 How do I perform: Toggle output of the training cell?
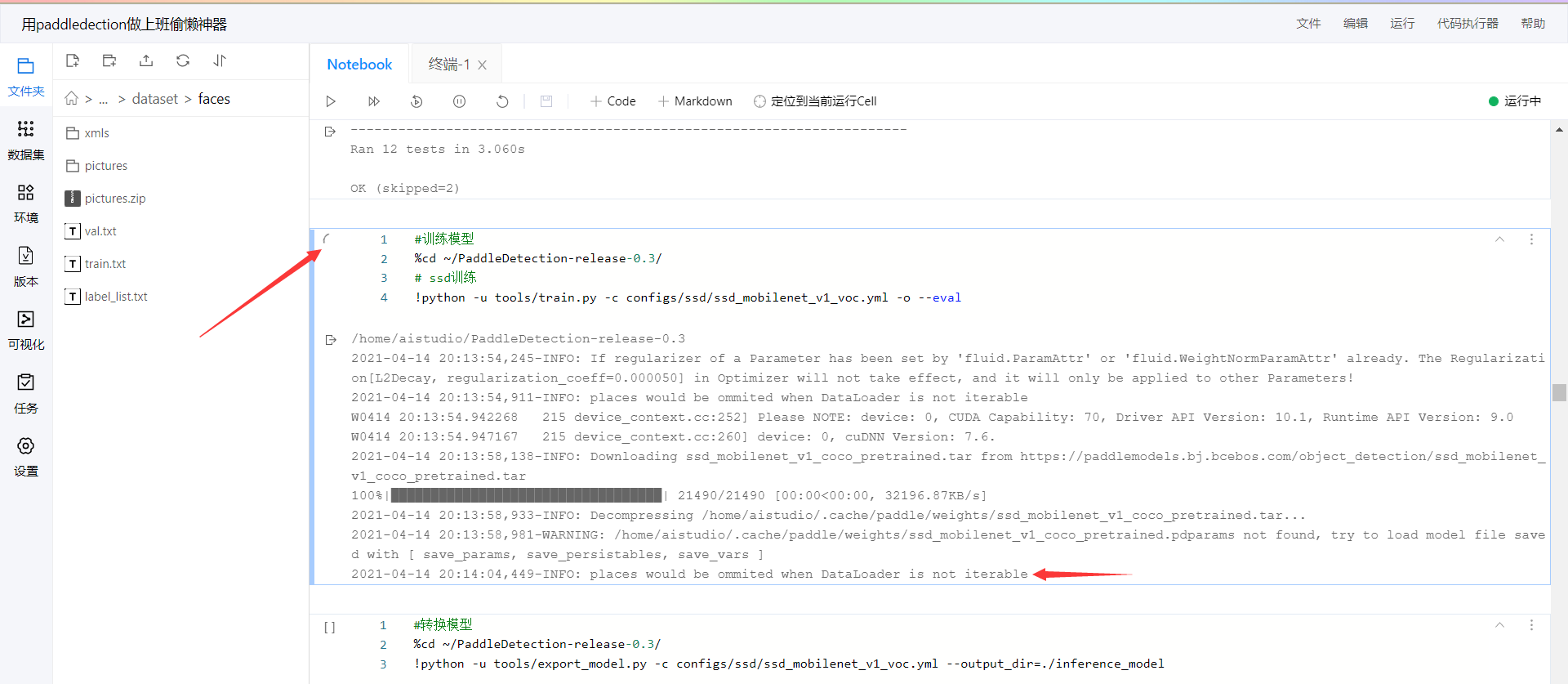(330, 340)
